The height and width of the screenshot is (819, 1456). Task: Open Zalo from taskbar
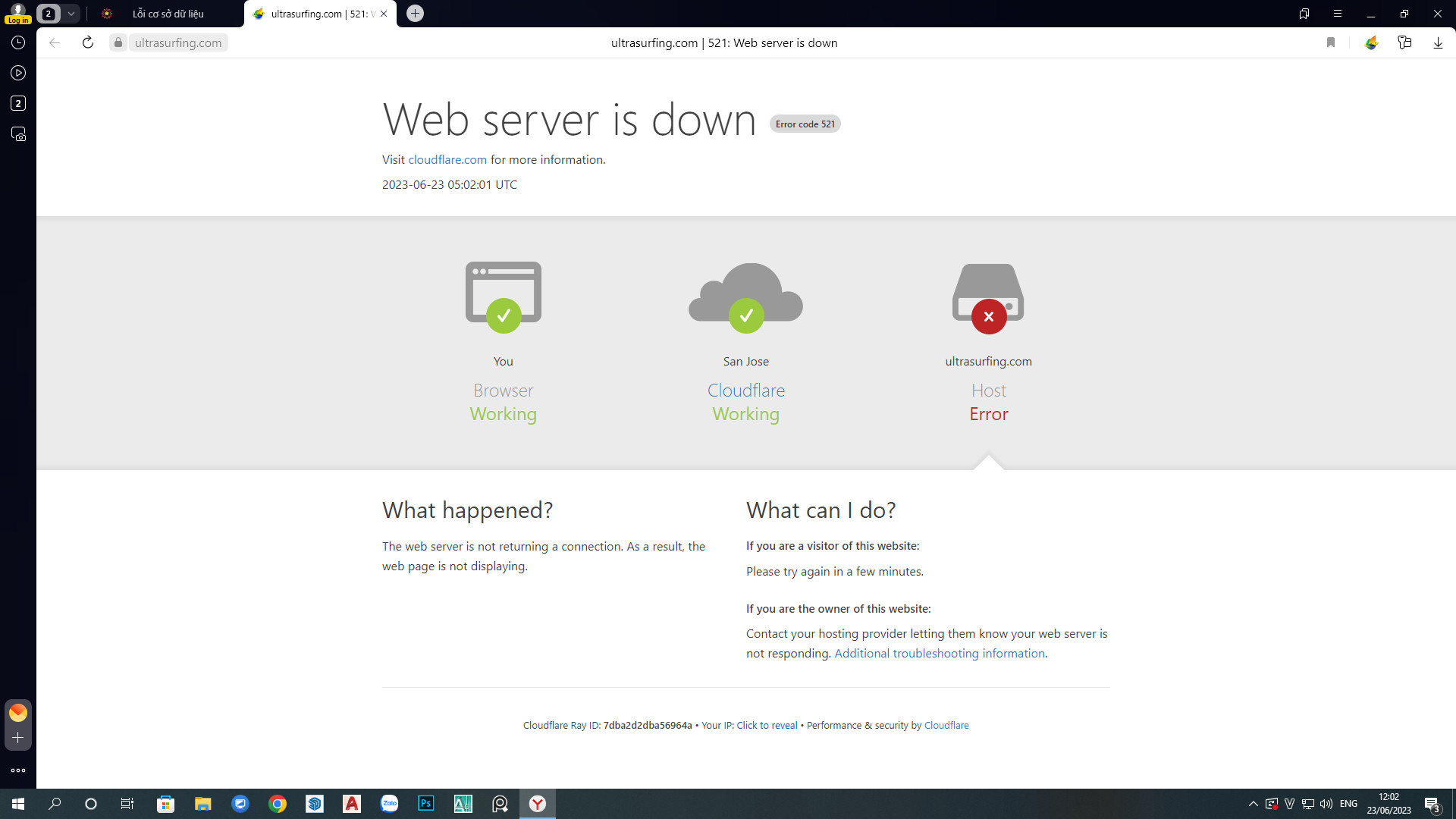click(389, 804)
